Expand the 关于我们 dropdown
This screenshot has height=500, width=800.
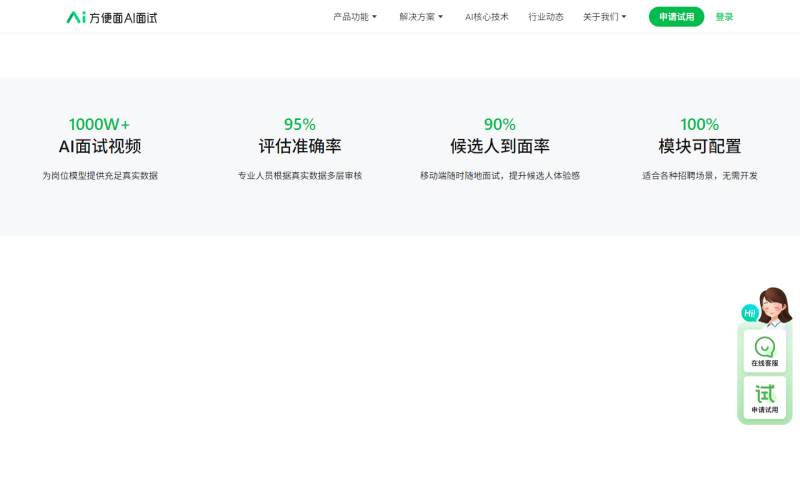tap(604, 17)
